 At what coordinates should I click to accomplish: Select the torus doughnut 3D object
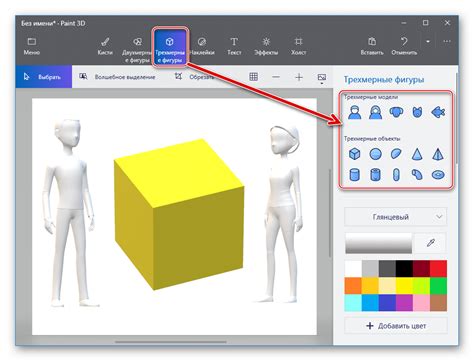(x=438, y=175)
